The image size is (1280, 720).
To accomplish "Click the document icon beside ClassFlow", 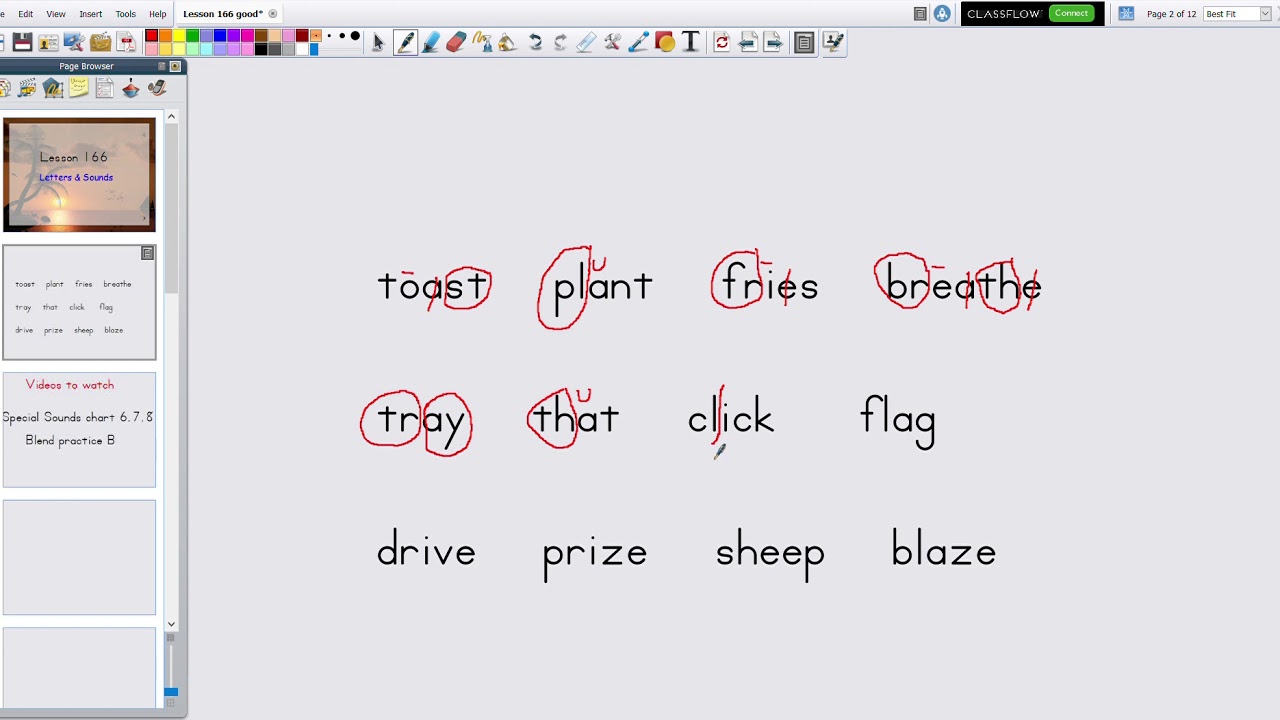I will point(920,14).
